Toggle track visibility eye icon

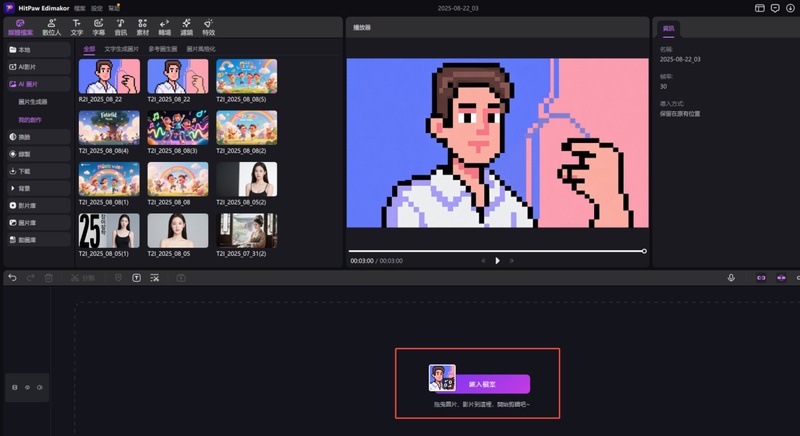(x=27, y=388)
